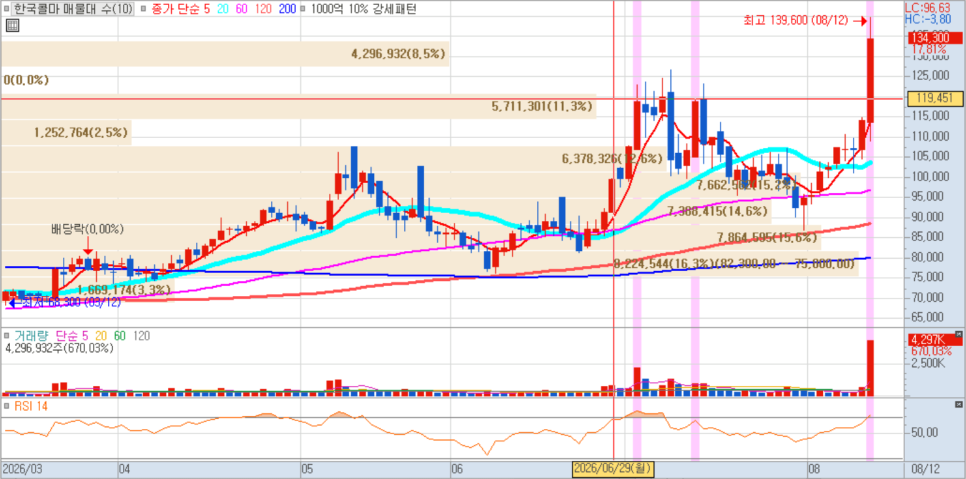Select the 한국콜마 매물대 수(10) indicator label
The height and width of the screenshot is (479, 966).
[72, 9]
